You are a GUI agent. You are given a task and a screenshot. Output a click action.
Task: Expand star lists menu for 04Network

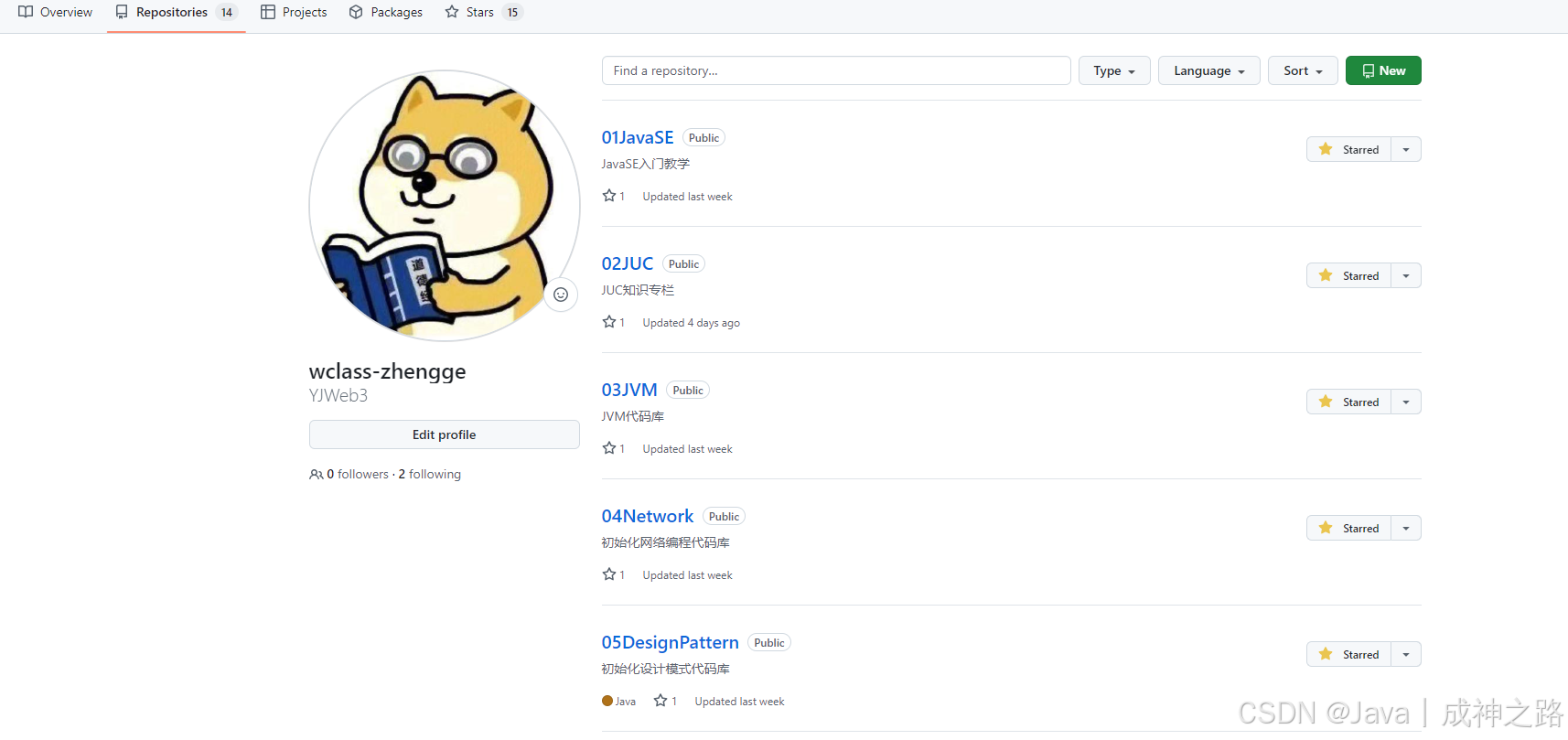[x=1406, y=528]
